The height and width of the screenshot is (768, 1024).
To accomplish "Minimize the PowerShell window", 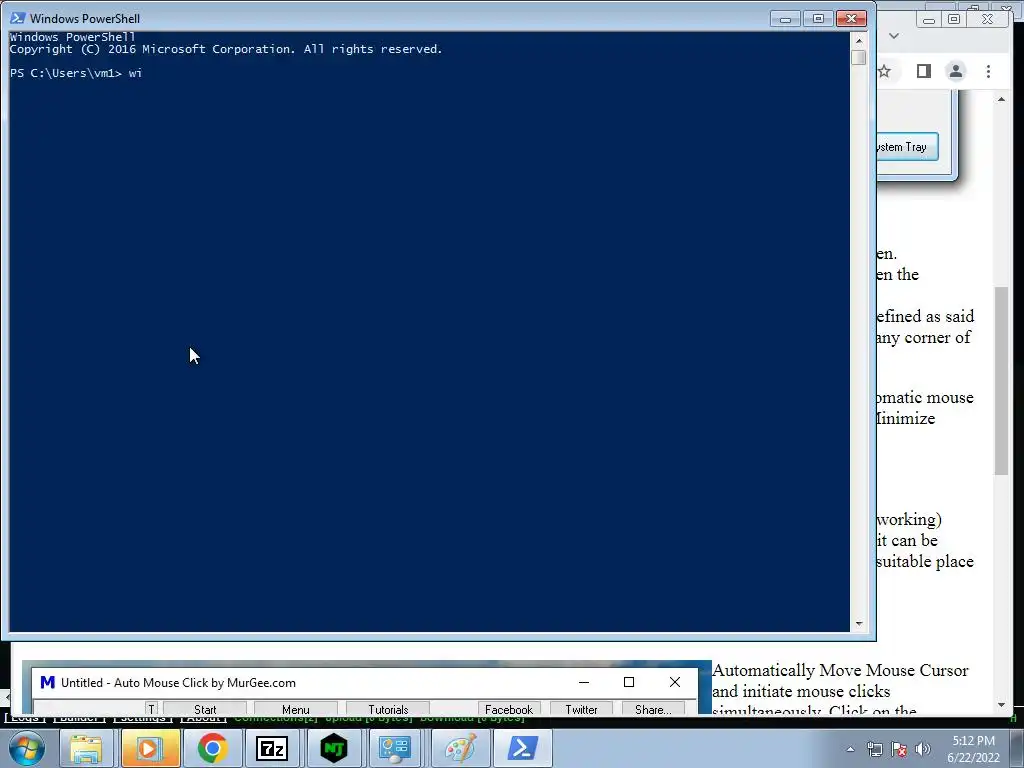I will point(785,19).
